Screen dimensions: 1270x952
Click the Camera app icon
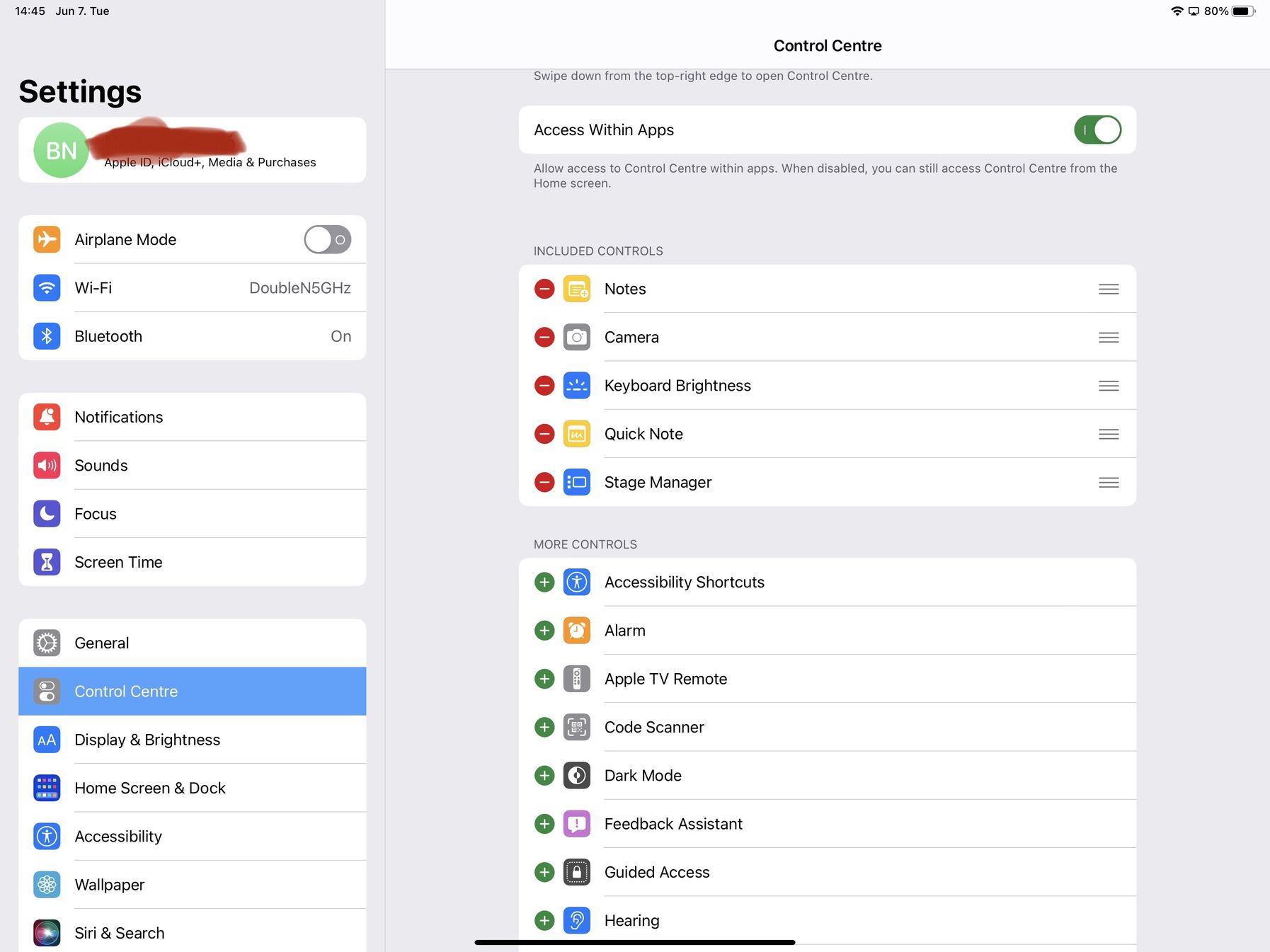[x=577, y=337]
